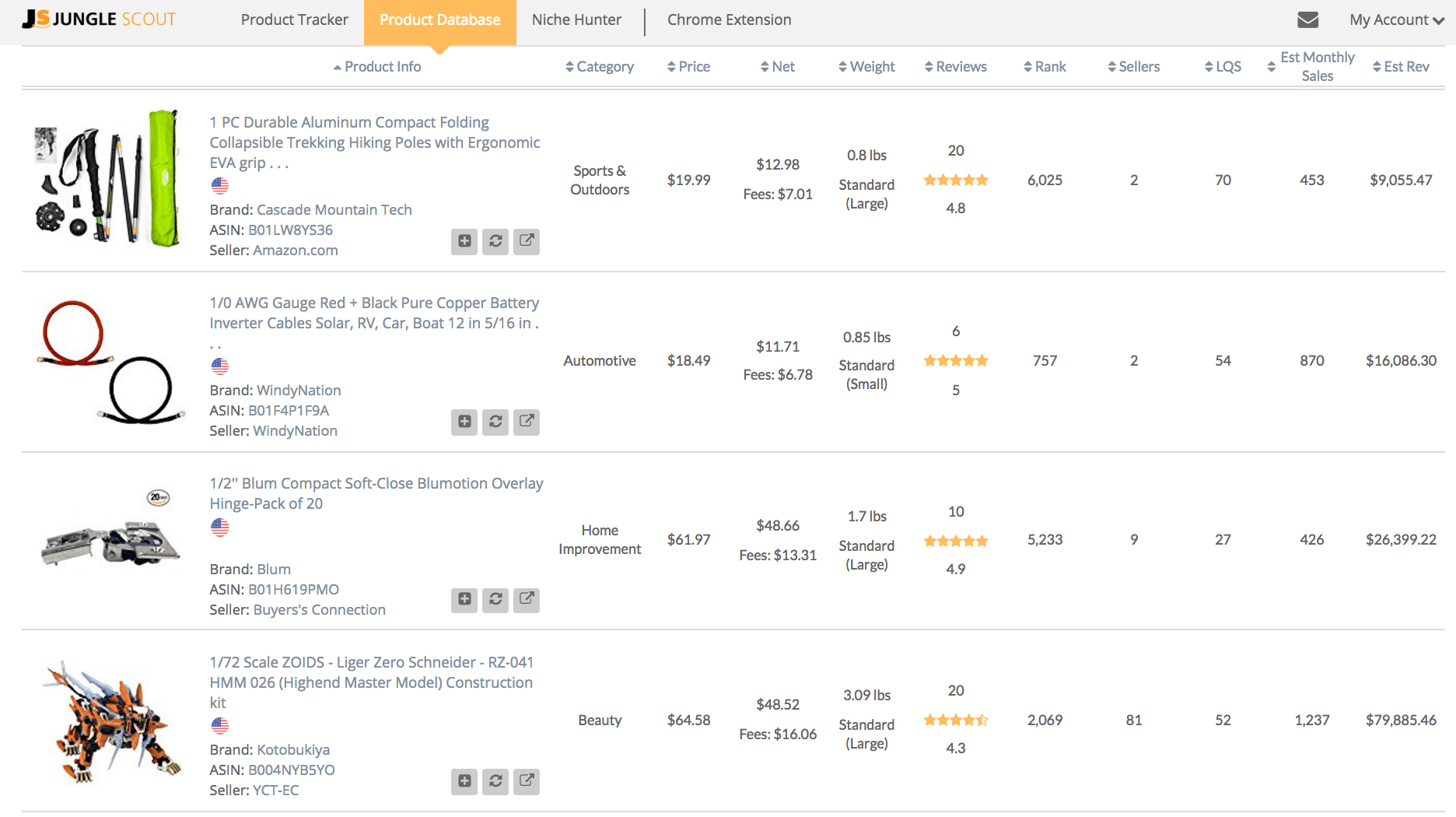Open trekking poles listing in external page
The image size is (1456, 817).
coord(527,241)
